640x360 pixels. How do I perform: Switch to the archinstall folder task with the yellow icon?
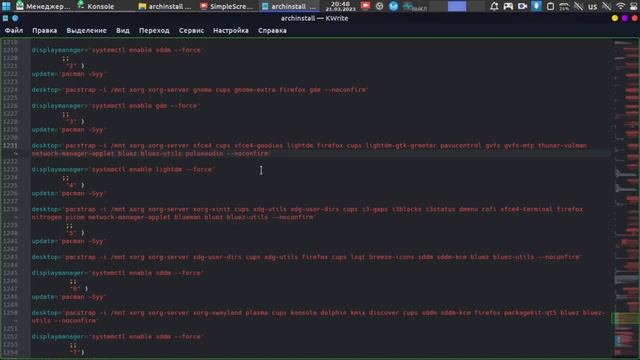pyautogui.click(x=165, y=6)
